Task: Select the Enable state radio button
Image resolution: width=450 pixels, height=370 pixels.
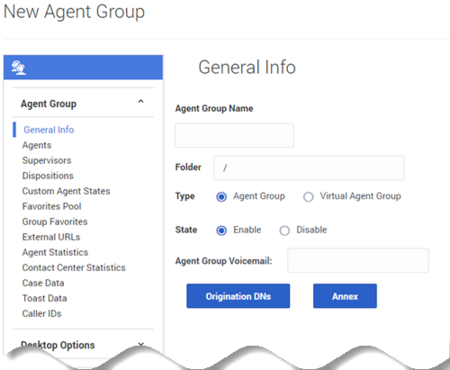Action: 221,230
